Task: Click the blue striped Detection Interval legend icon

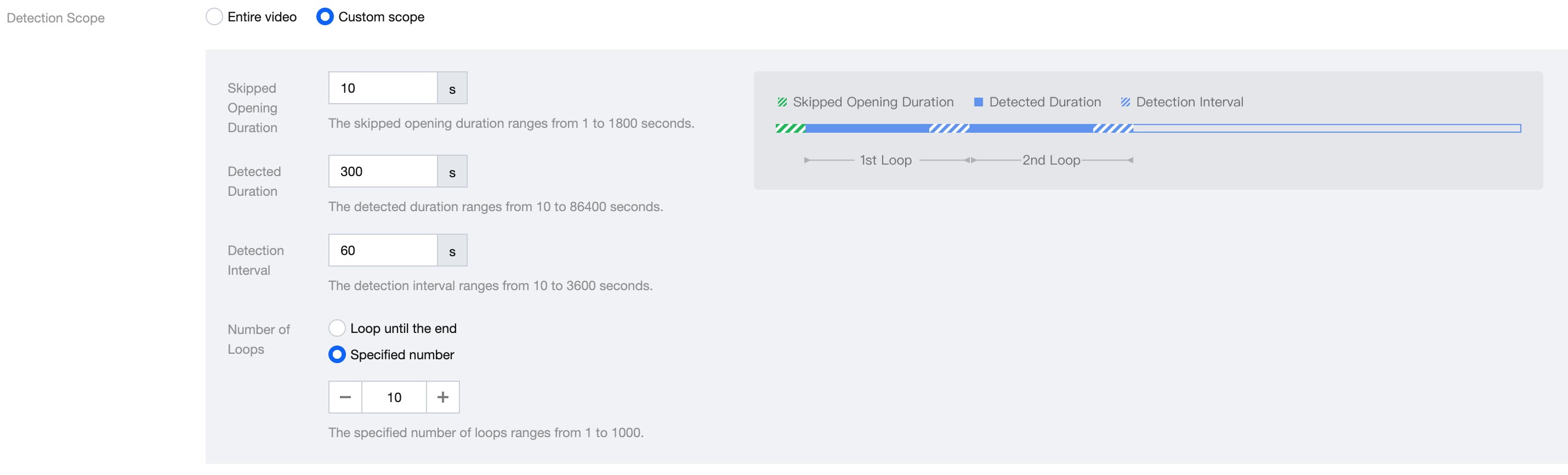Action: pos(1126,103)
